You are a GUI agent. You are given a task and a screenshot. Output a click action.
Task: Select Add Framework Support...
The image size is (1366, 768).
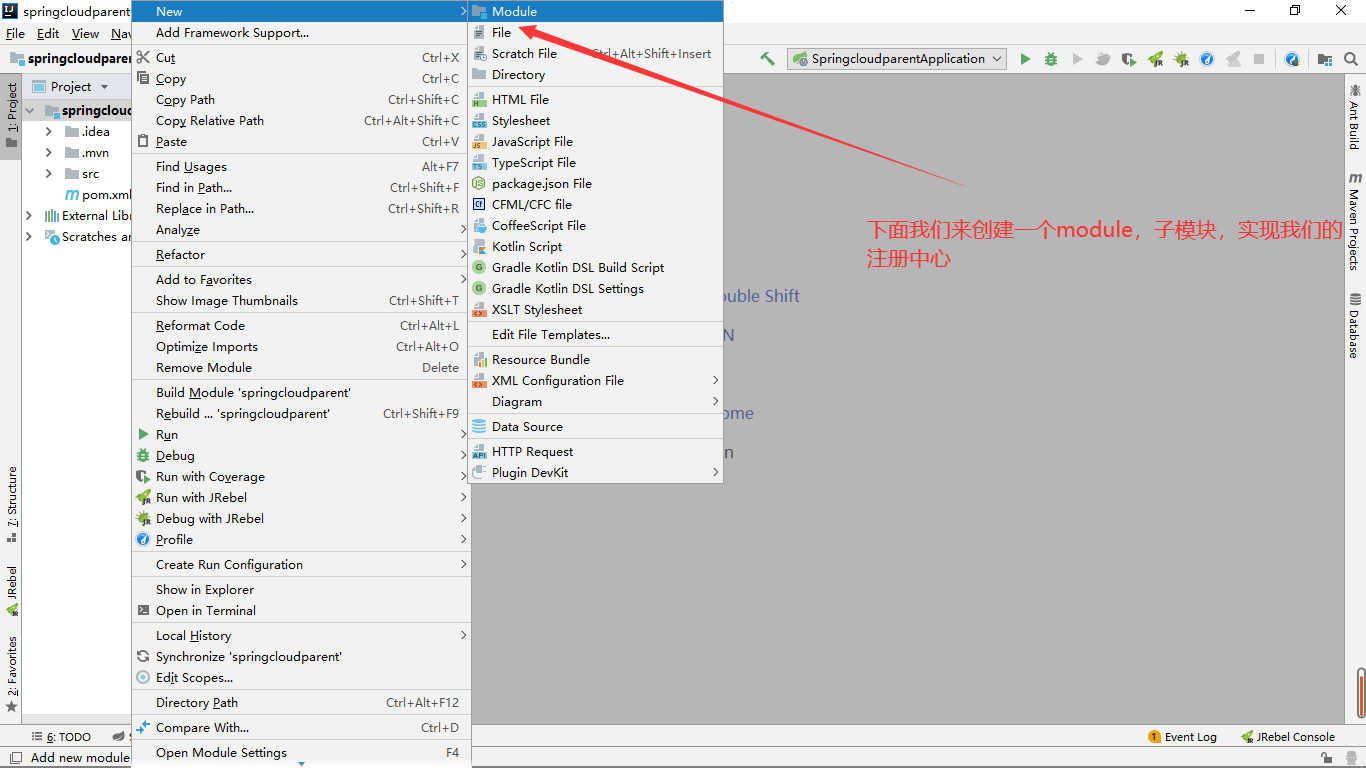click(301, 33)
